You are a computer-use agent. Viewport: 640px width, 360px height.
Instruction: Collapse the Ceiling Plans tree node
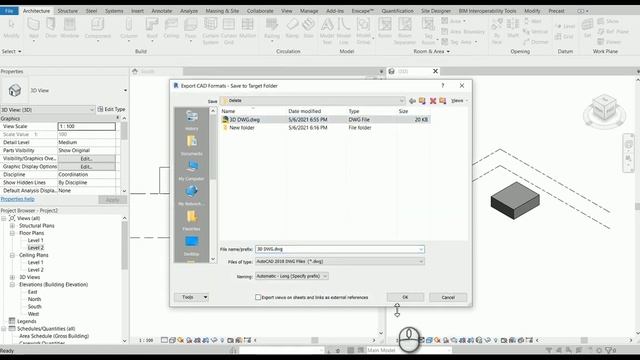[12, 255]
